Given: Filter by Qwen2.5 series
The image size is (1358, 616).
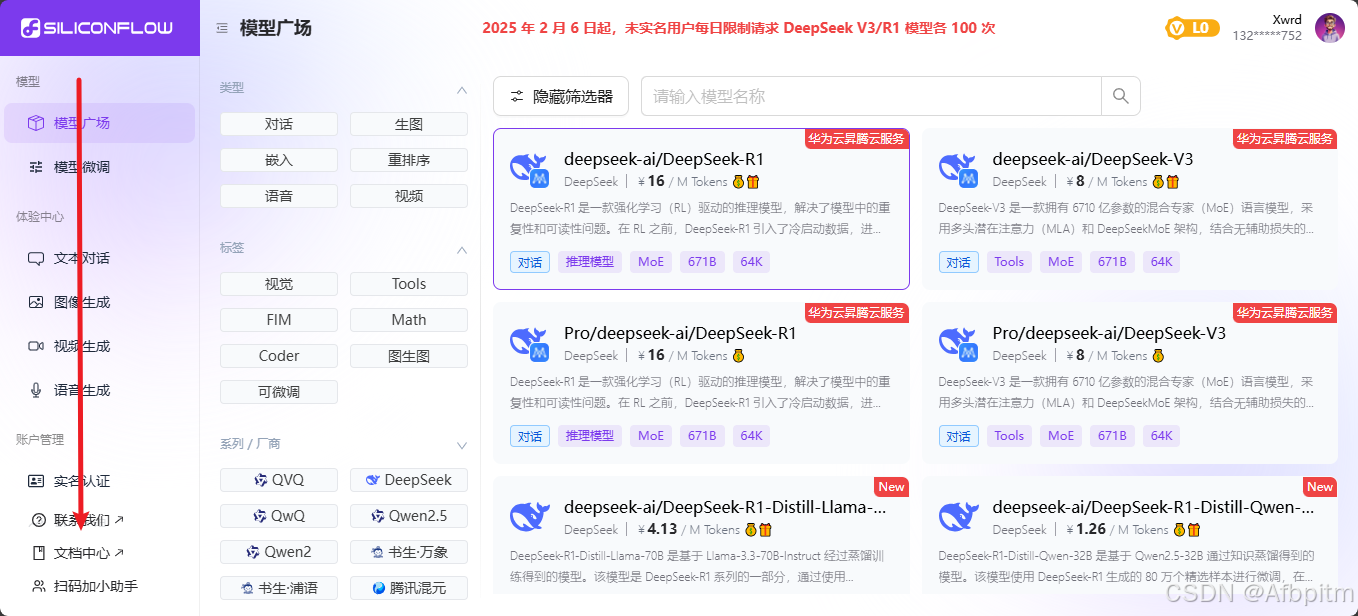Looking at the screenshot, I should [x=409, y=516].
